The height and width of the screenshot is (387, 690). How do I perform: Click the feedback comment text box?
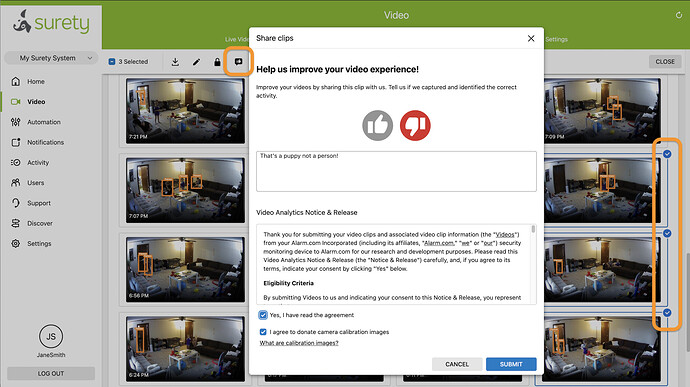pos(396,171)
